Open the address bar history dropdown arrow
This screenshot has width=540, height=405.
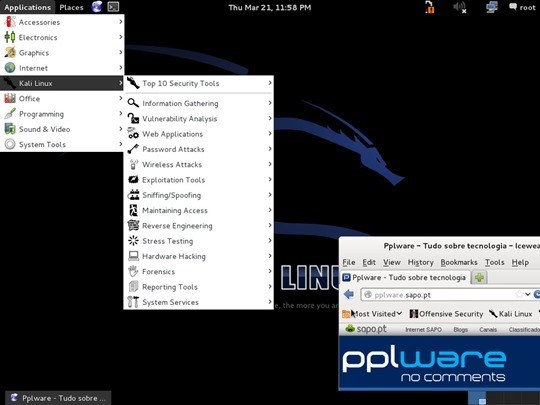tap(528, 294)
